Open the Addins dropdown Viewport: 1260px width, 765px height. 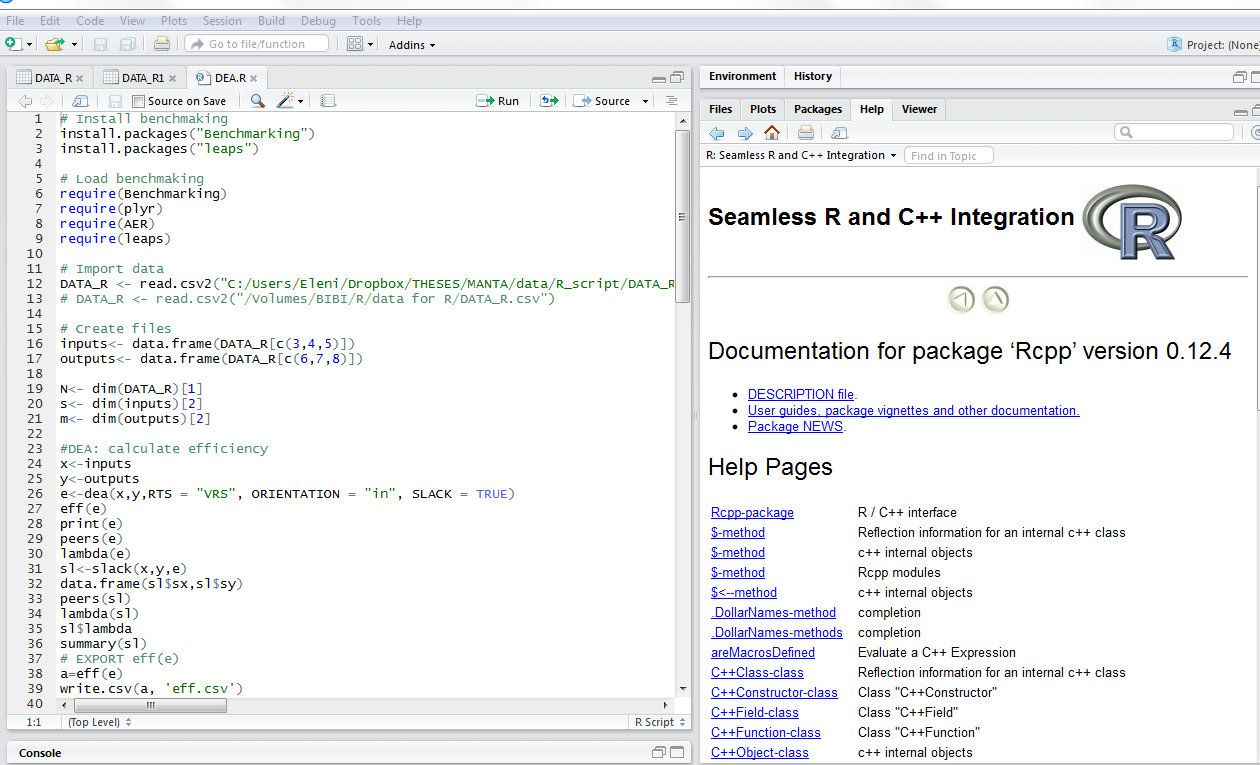pyautogui.click(x=412, y=44)
